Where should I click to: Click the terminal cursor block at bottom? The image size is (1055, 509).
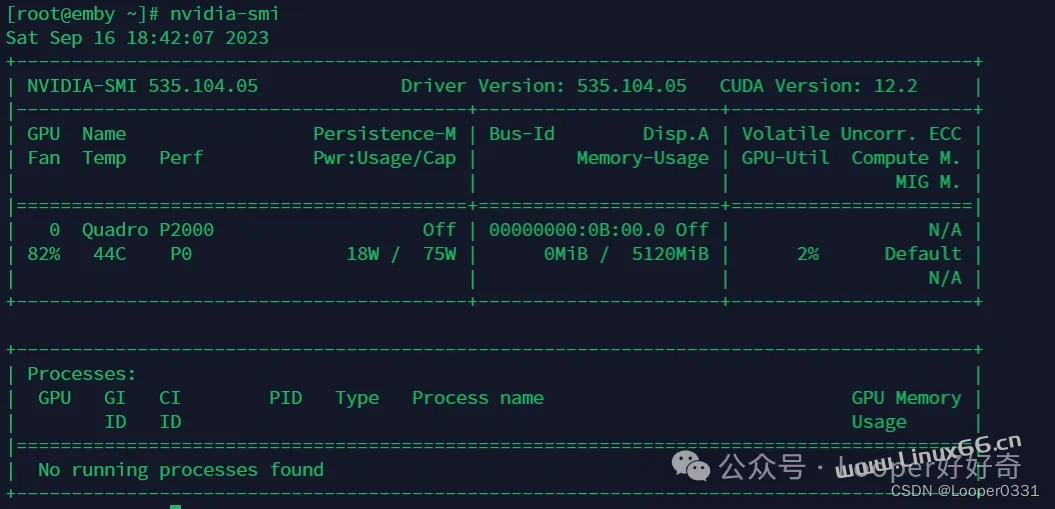tap(176, 506)
